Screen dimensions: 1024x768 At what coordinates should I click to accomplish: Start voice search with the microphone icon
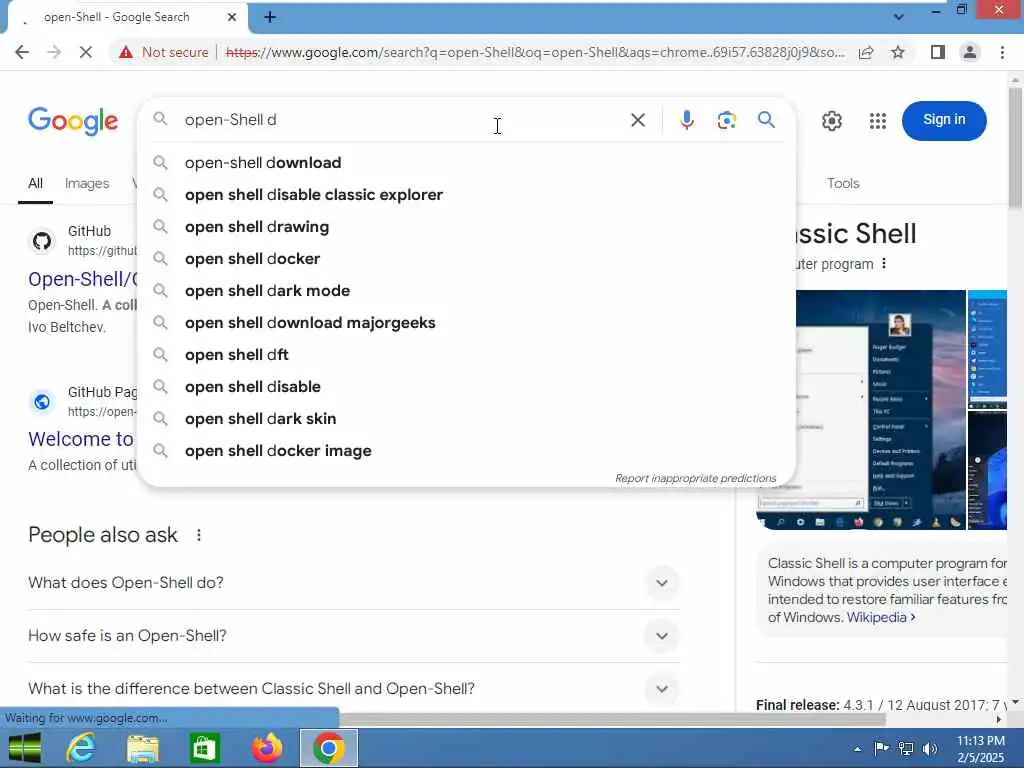(x=686, y=120)
